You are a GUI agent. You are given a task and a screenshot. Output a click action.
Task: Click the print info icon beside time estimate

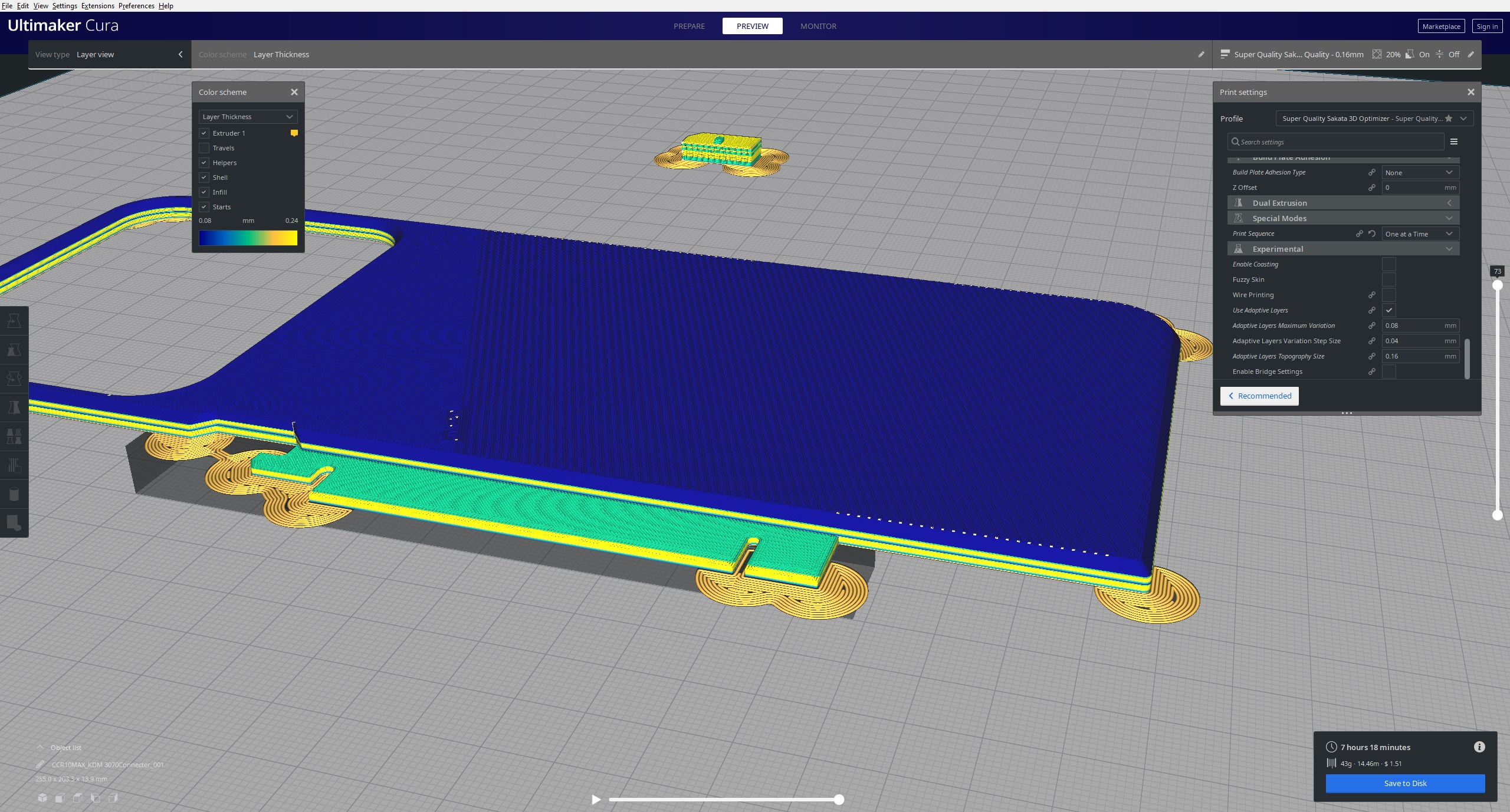click(x=1479, y=747)
